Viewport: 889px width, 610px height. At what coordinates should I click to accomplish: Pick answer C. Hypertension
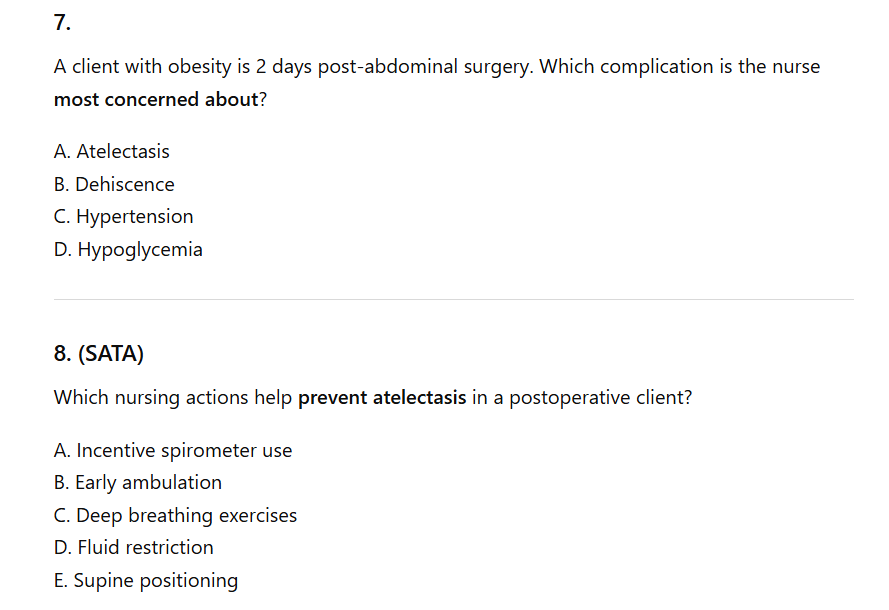pos(124,217)
